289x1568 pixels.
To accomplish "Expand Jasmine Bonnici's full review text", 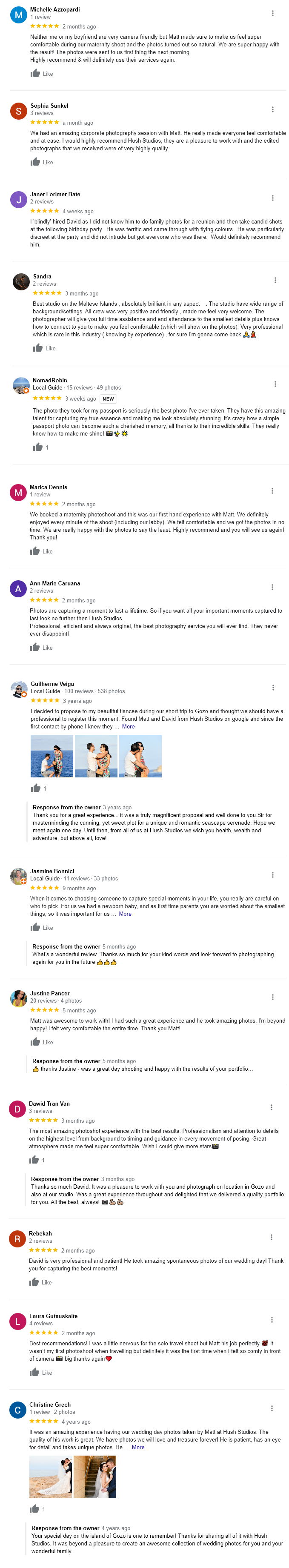I will (125, 914).
